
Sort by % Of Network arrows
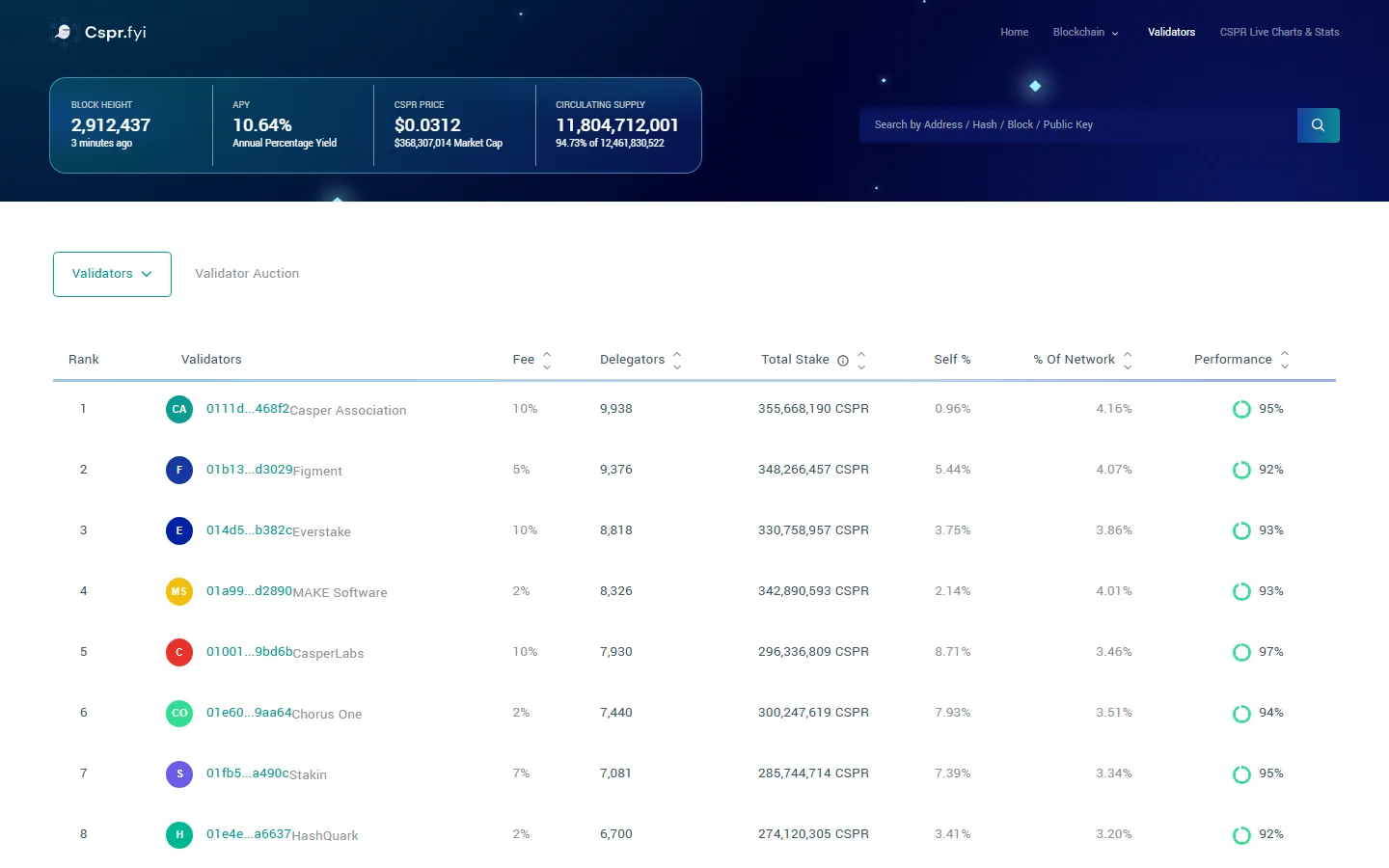[x=1128, y=360]
